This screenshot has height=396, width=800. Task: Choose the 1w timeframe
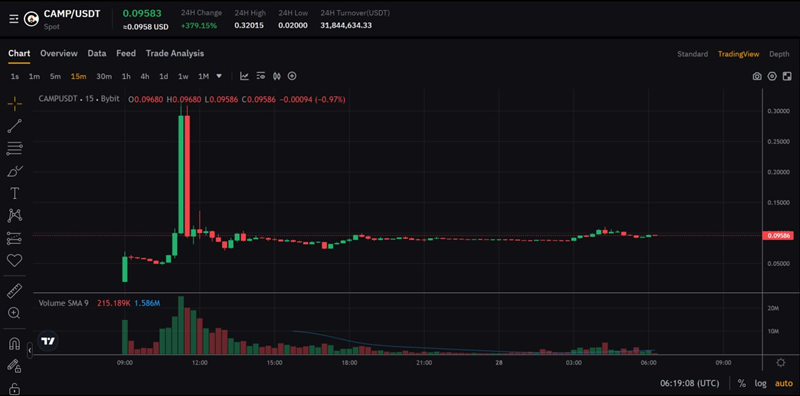pyautogui.click(x=183, y=77)
